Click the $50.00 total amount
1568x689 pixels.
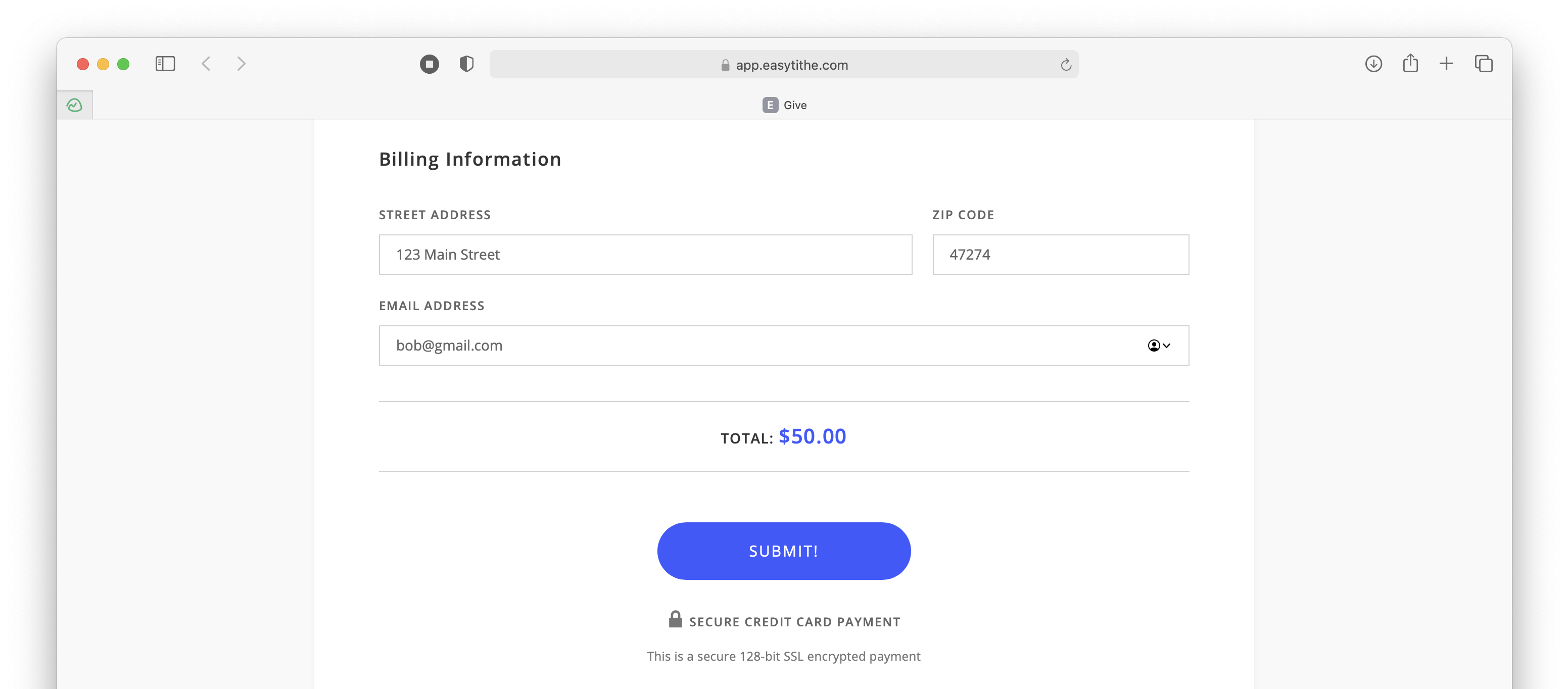pyautogui.click(x=812, y=436)
